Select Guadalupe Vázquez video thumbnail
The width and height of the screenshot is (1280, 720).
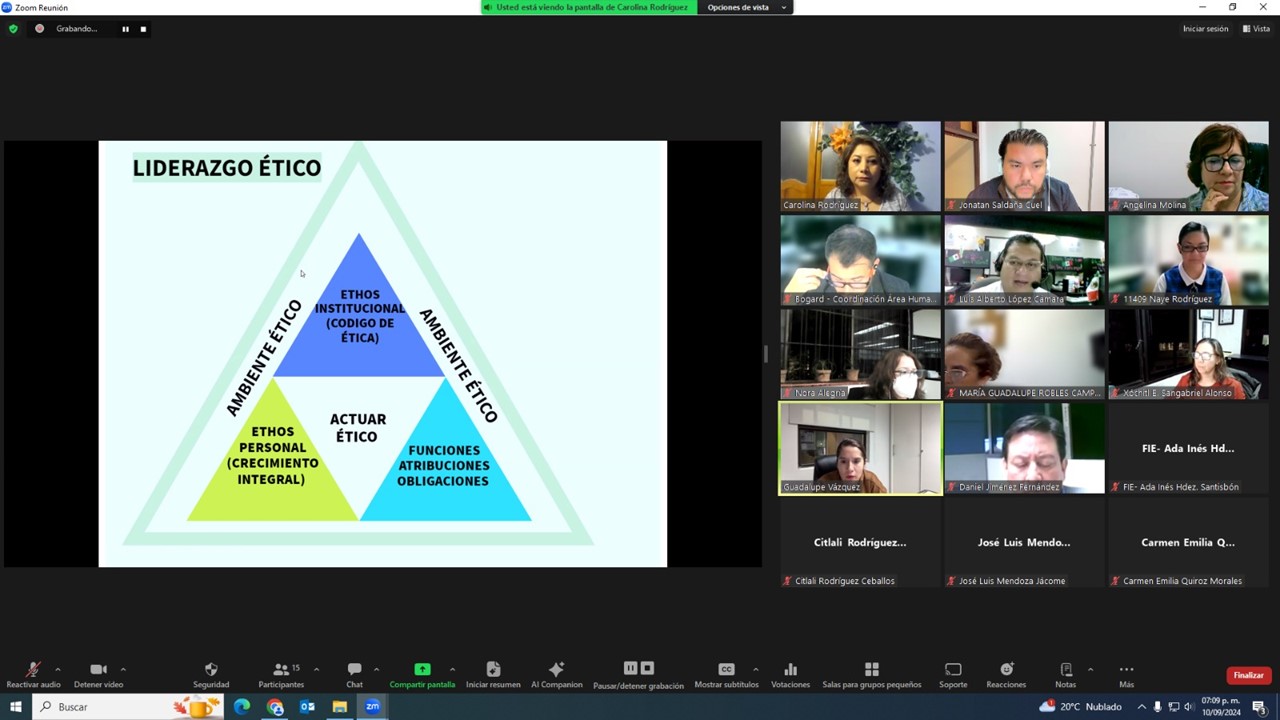tap(860, 448)
